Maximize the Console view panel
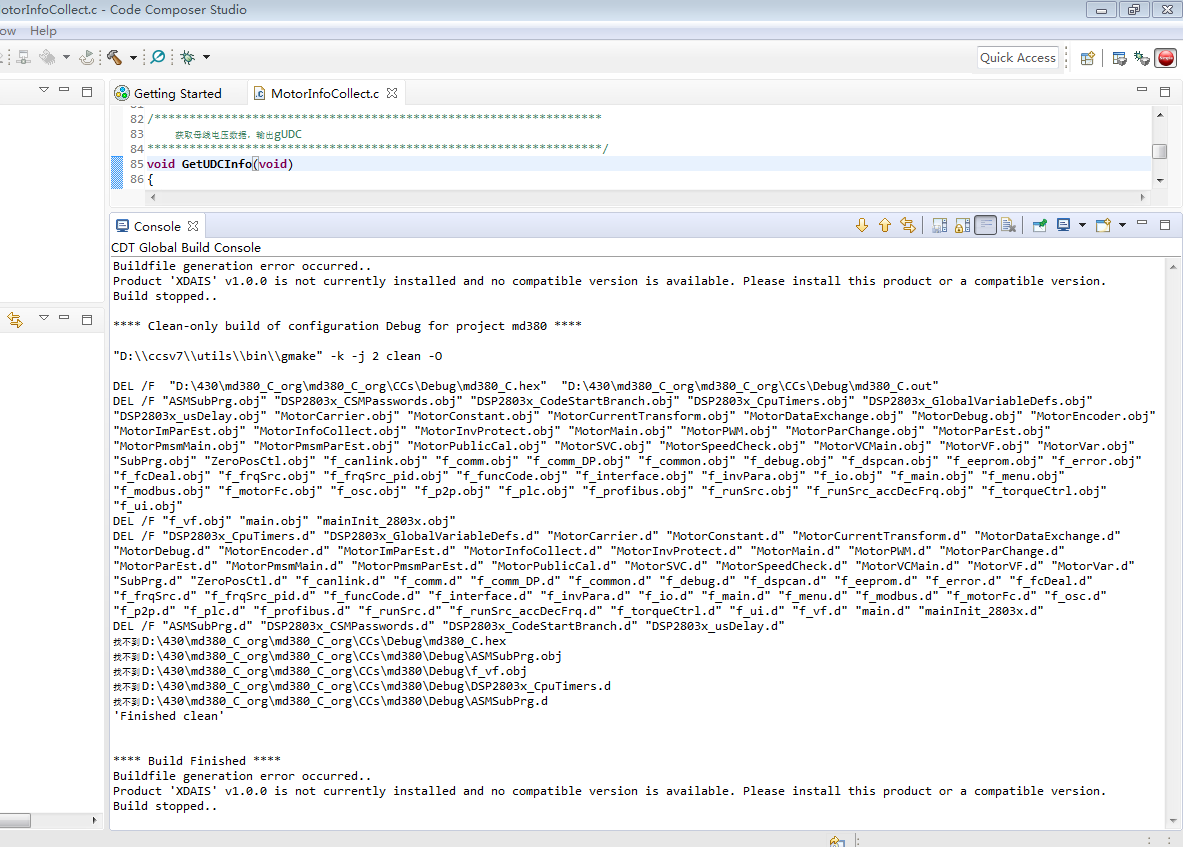This screenshot has width=1183, height=847. pos(1165,225)
